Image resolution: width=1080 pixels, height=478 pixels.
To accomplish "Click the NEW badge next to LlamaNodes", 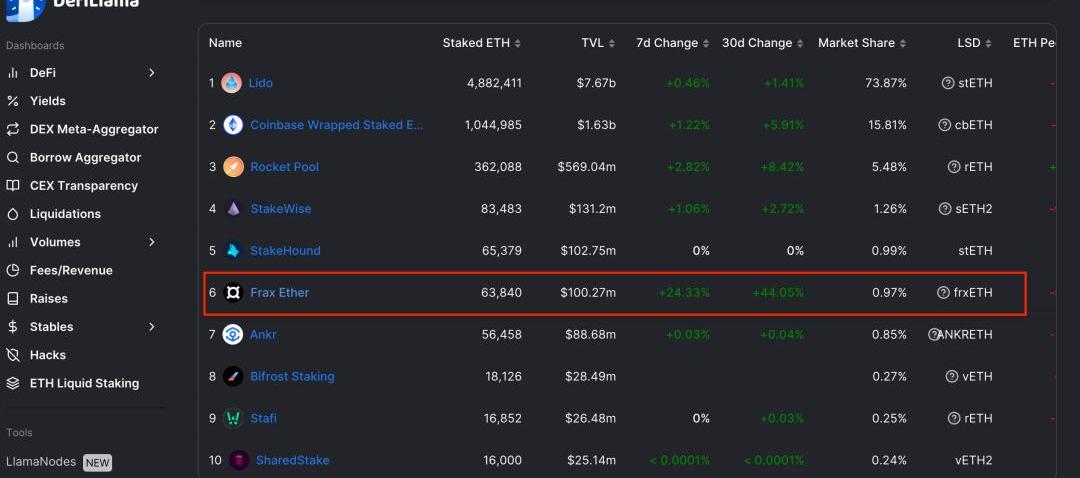I will (97, 463).
